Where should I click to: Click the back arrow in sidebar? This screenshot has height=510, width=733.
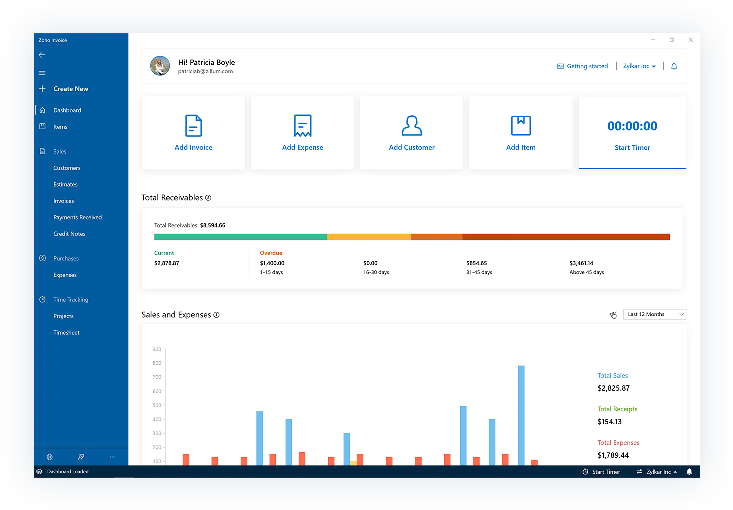click(x=42, y=55)
